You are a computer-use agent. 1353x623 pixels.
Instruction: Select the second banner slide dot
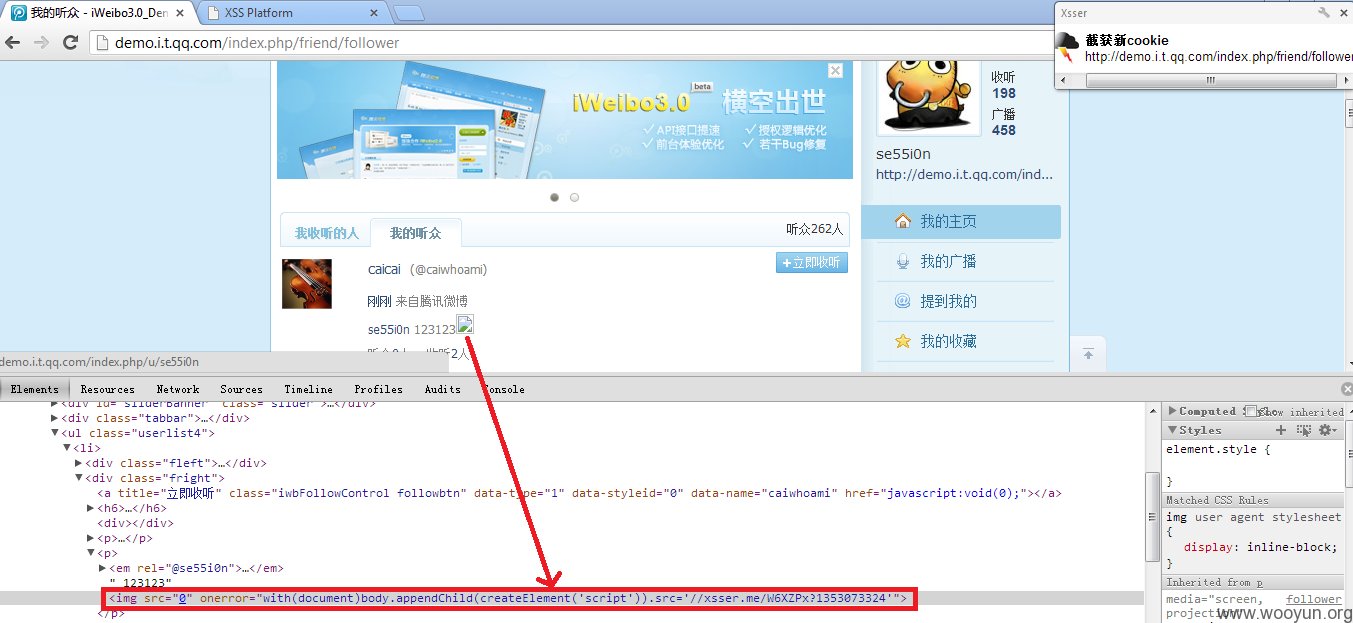coord(574,197)
